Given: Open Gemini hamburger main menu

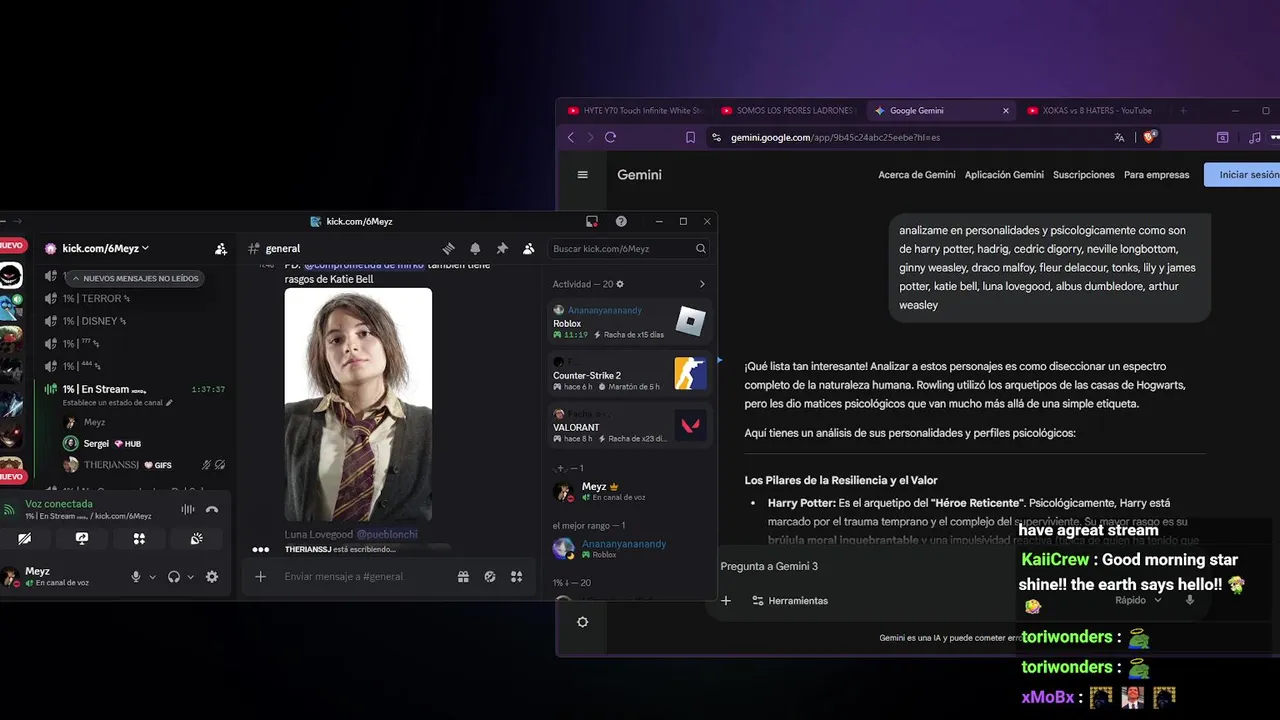Looking at the screenshot, I should click(x=583, y=174).
